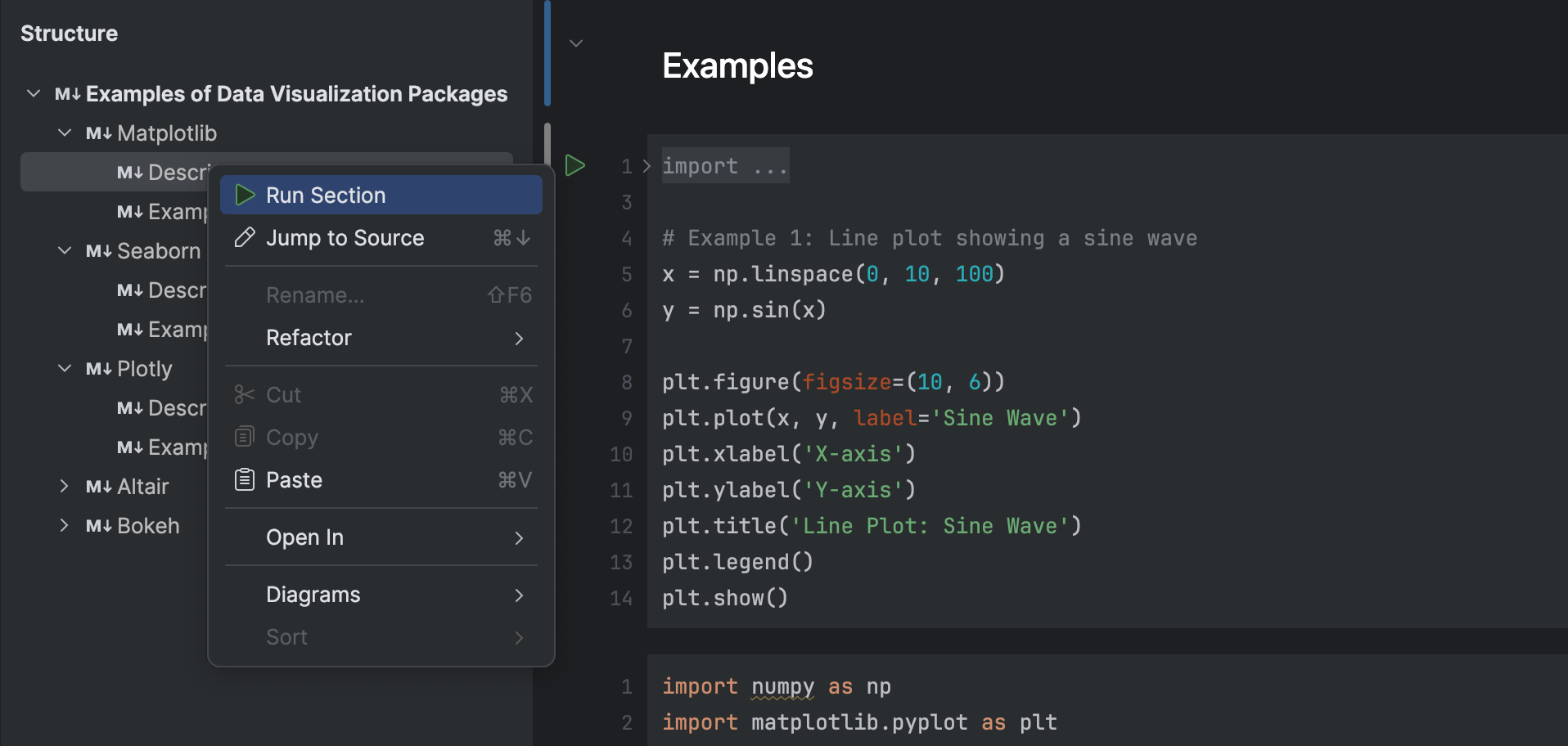
Task: Click the clipboard Paste icon
Action: (x=244, y=480)
